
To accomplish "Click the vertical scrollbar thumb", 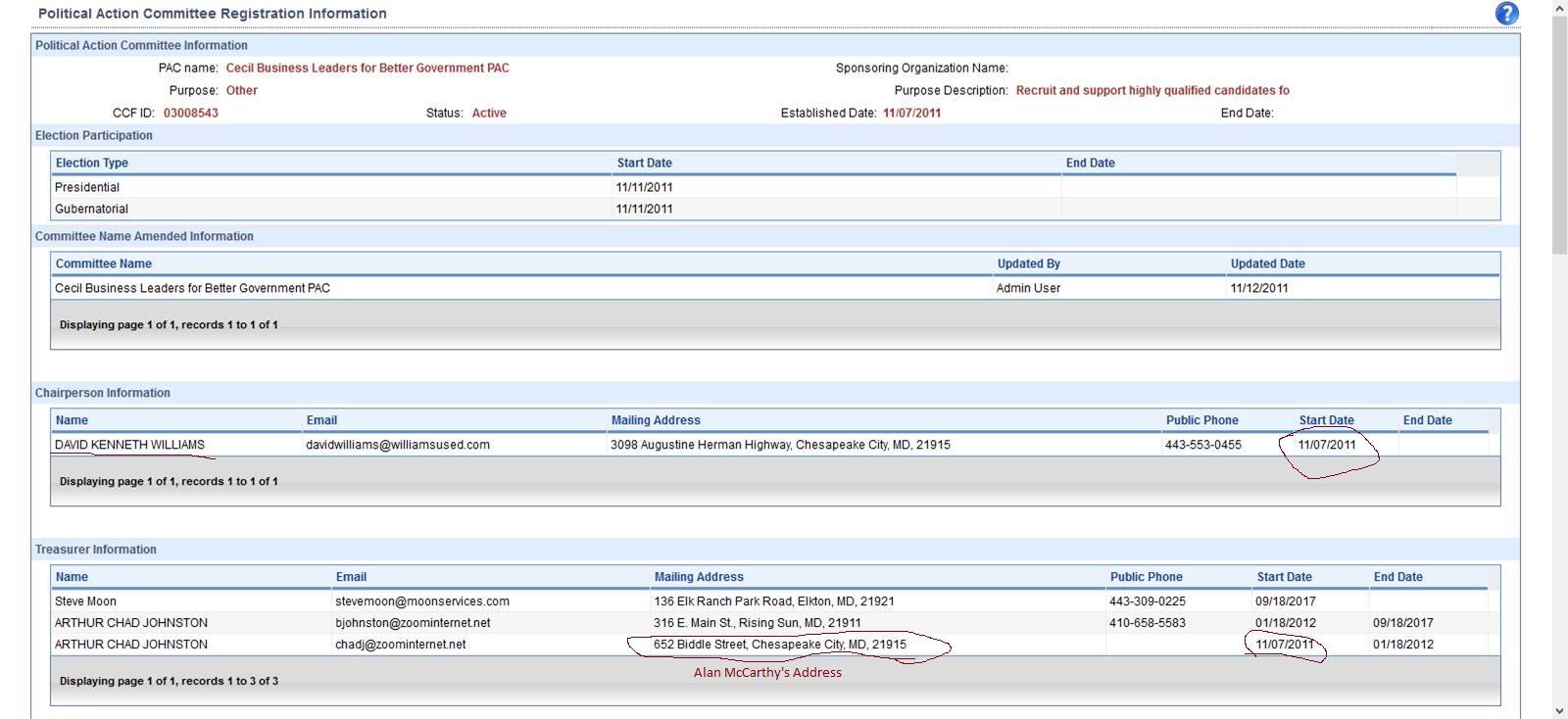I will click(x=1559, y=137).
